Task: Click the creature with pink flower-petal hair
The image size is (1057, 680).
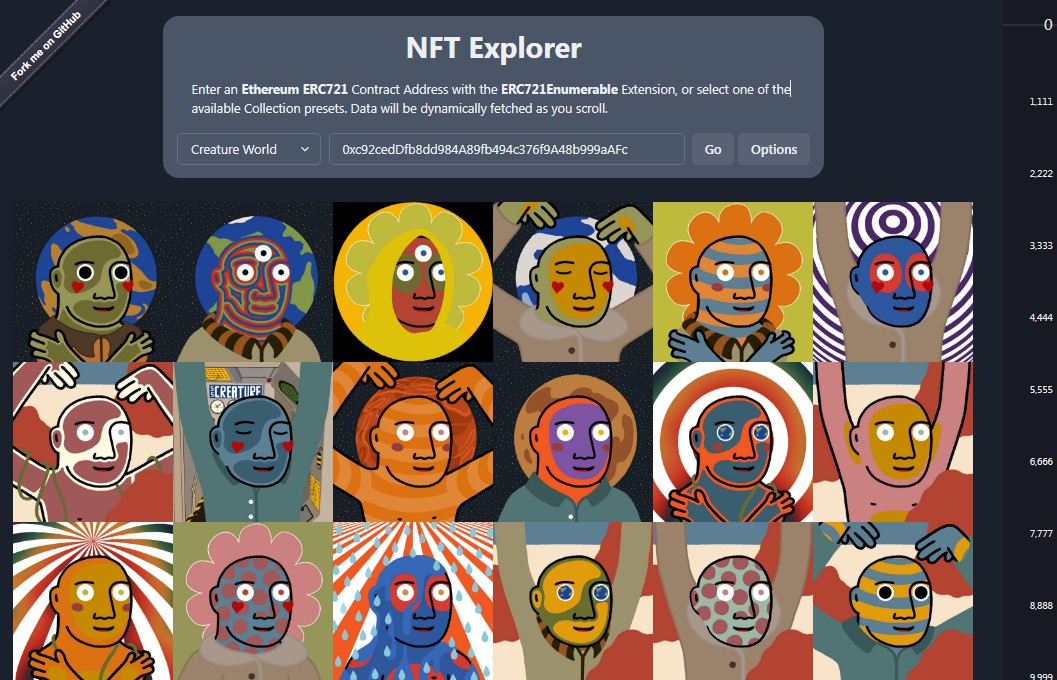Action: [252, 600]
